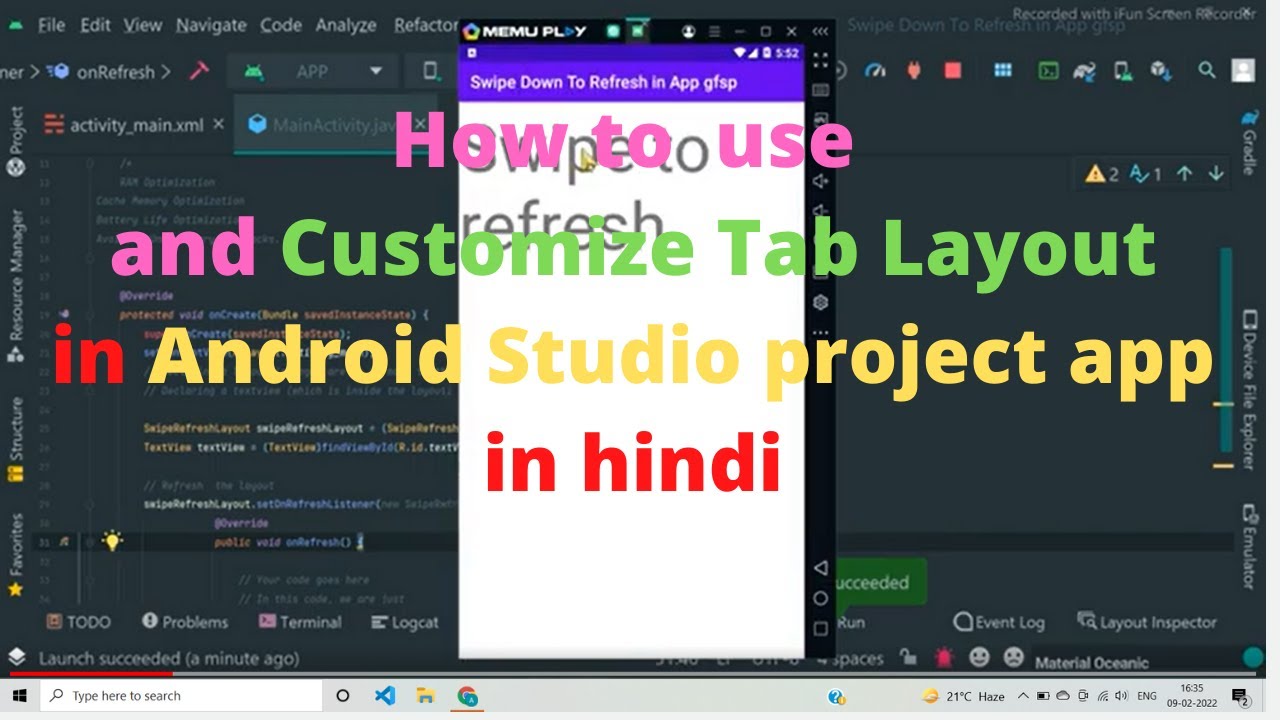Open the Terminal tool window
The height and width of the screenshot is (720, 1280).
pyautogui.click(x=300, y=622)
